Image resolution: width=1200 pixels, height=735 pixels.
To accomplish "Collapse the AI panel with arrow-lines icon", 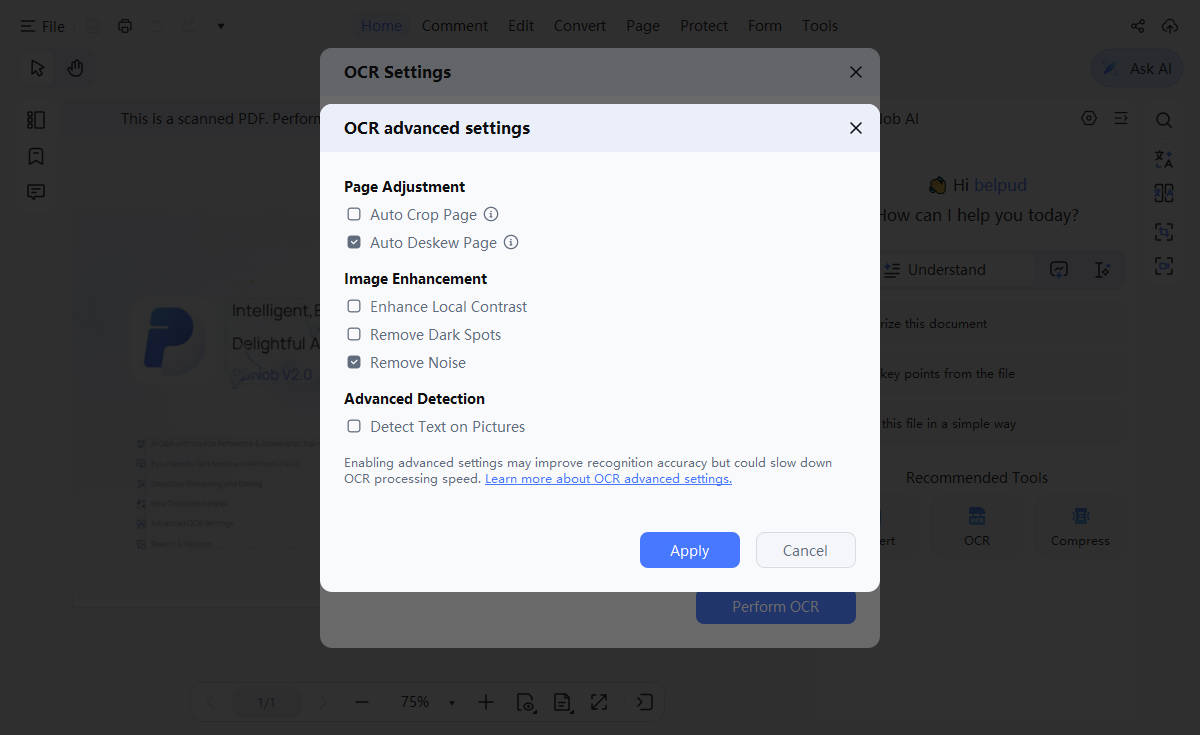I will (1121, 118).
